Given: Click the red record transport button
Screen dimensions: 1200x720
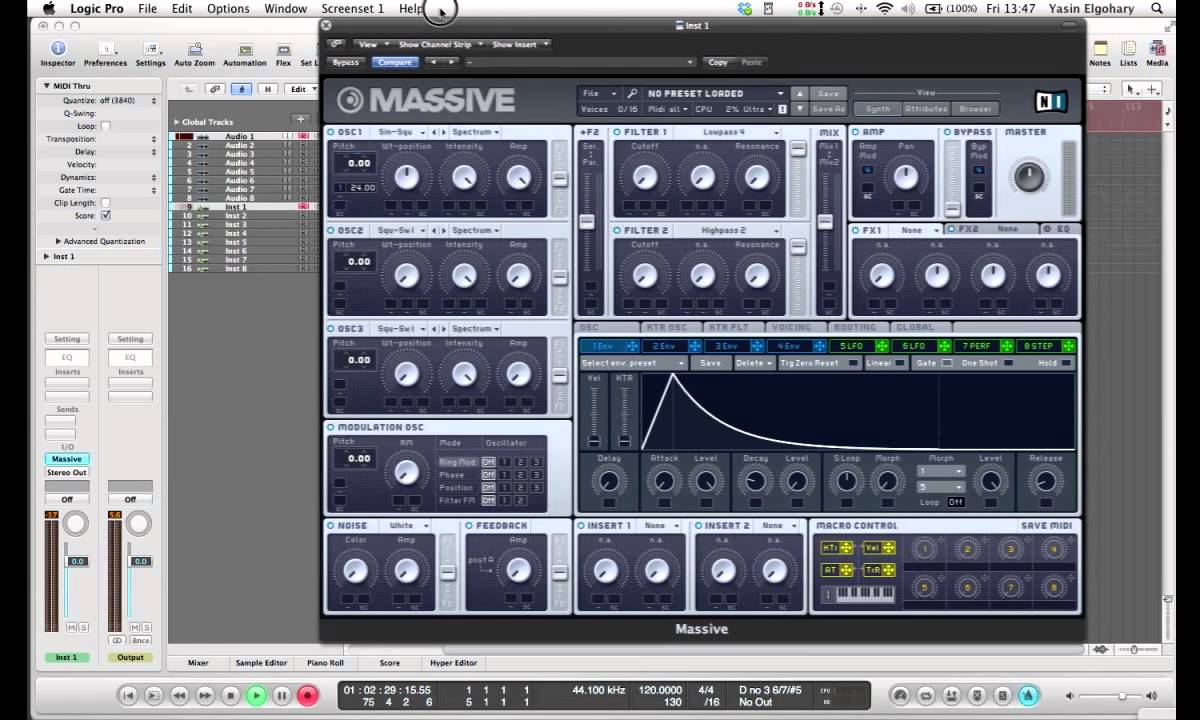Looking at the screenshot, I should coord(308,695).
